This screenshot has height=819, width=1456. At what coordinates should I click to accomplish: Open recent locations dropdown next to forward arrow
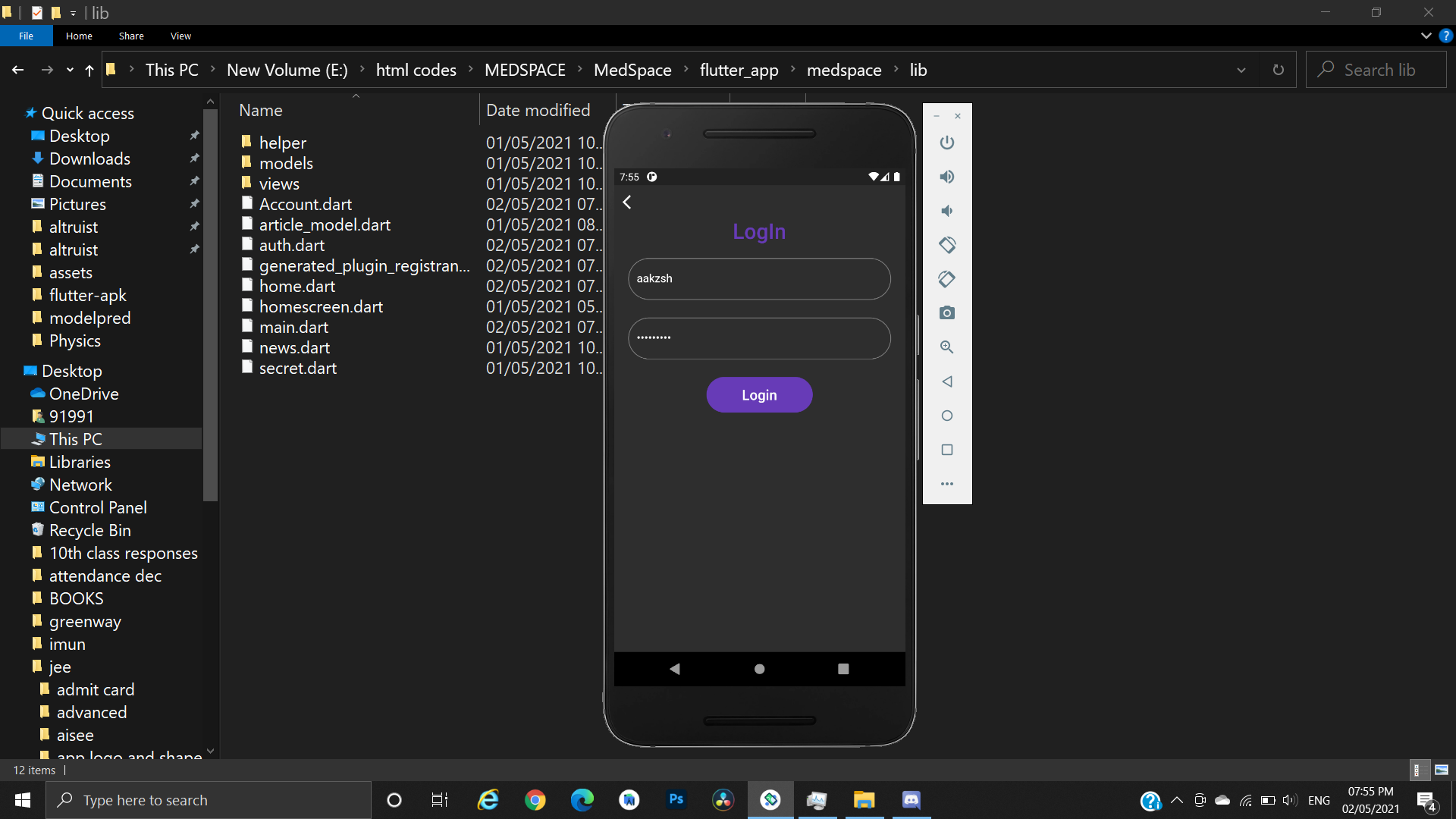tap(70, 70)
